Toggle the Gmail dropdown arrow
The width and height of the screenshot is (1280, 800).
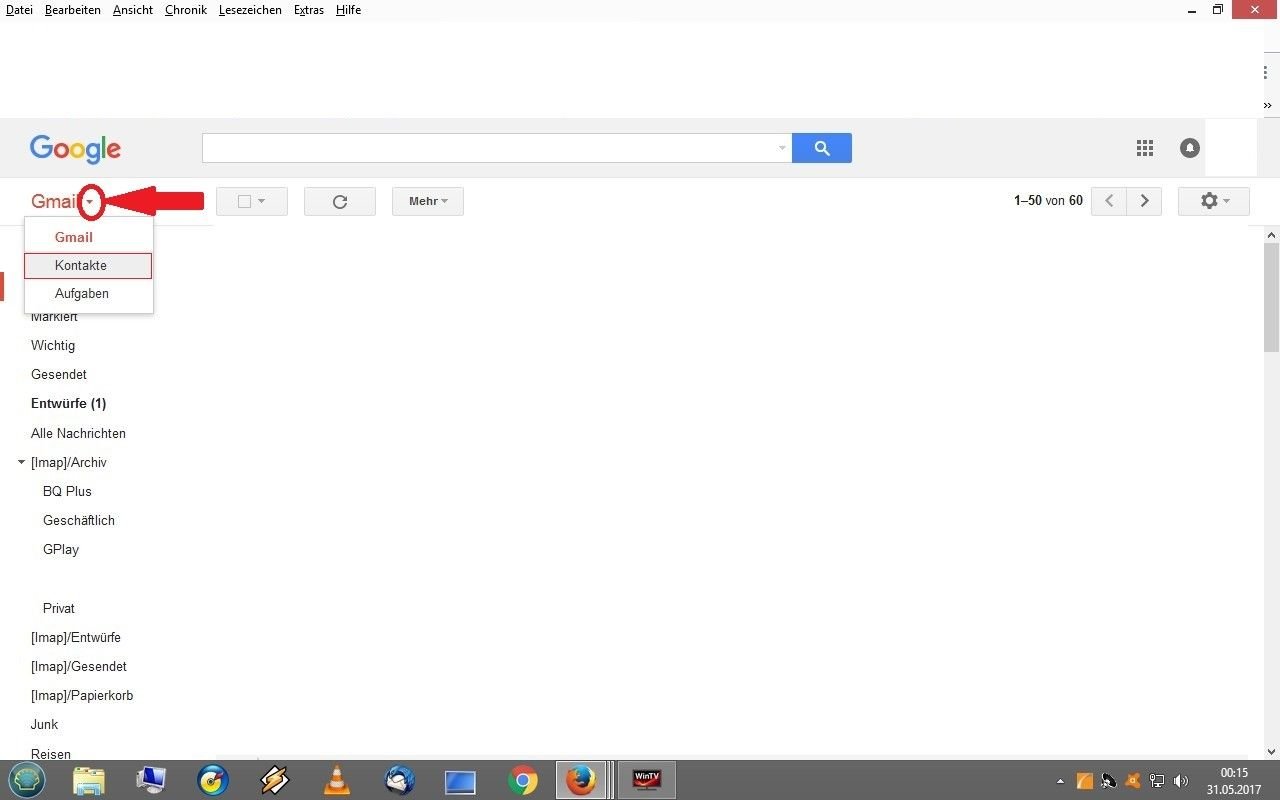click(x=90, y=202)
